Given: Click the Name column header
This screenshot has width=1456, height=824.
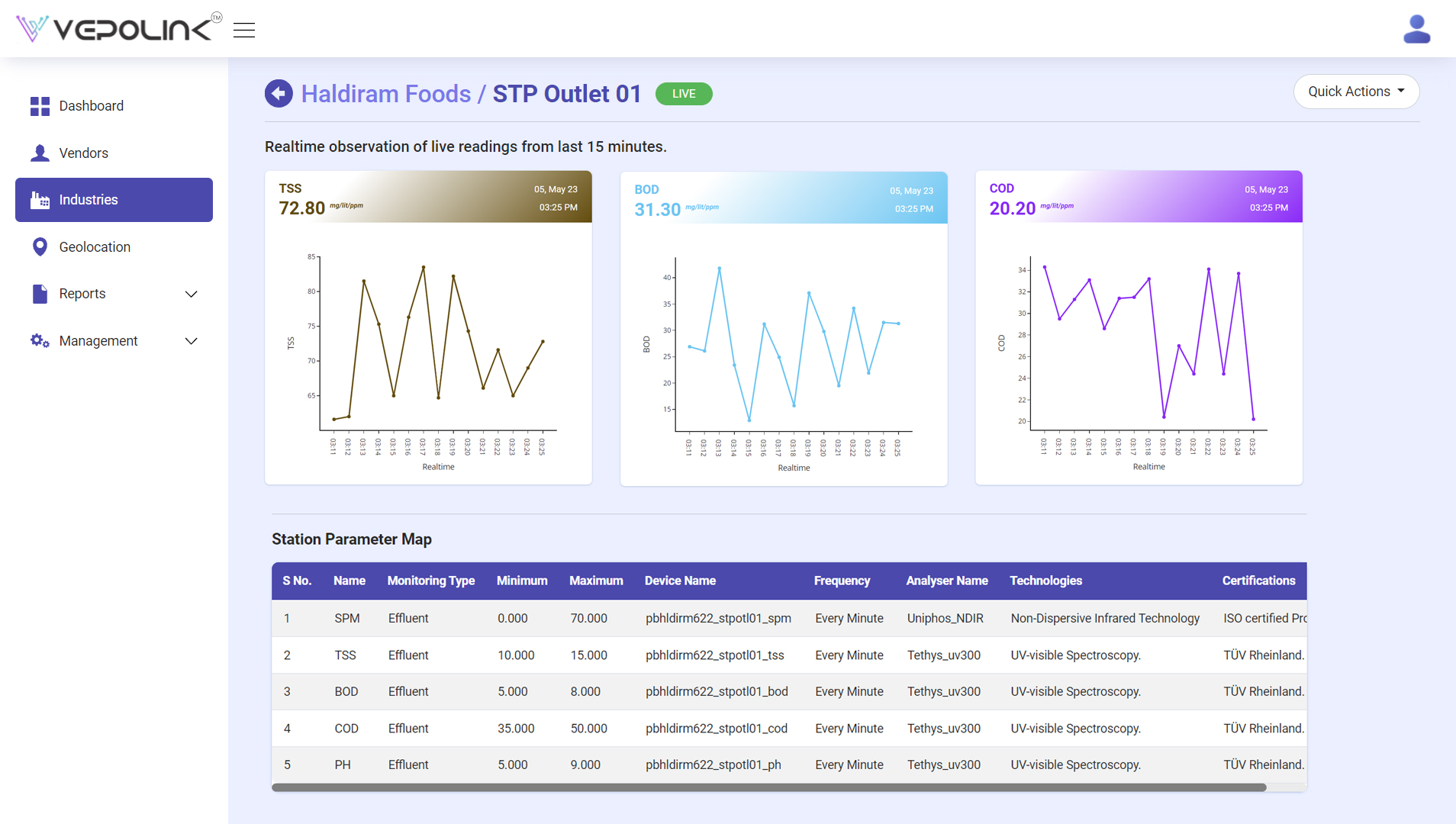Looking at the screenshot, I should (x=350, y=581).
